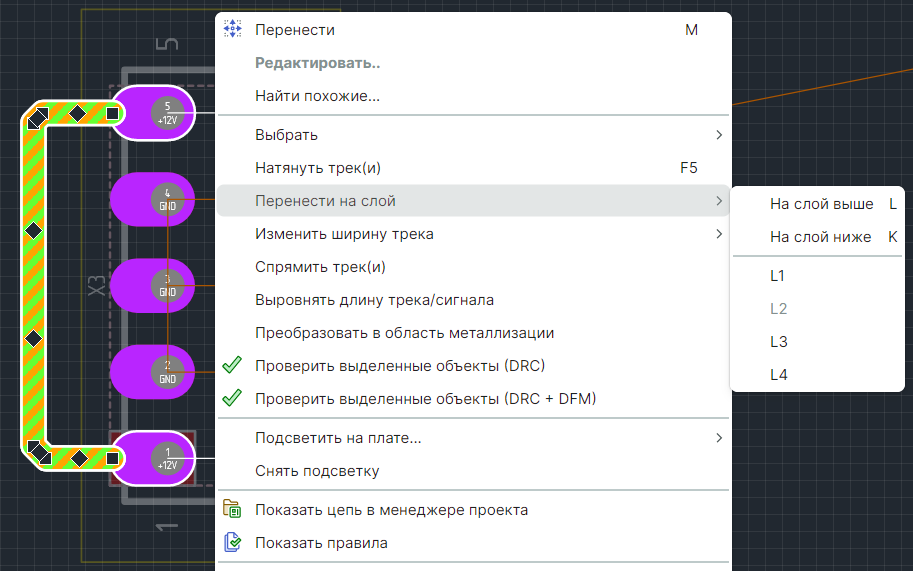Click square track endpoint handle near pad 5
This screenshot has width=913, height=571.
[x=112, y=114]
